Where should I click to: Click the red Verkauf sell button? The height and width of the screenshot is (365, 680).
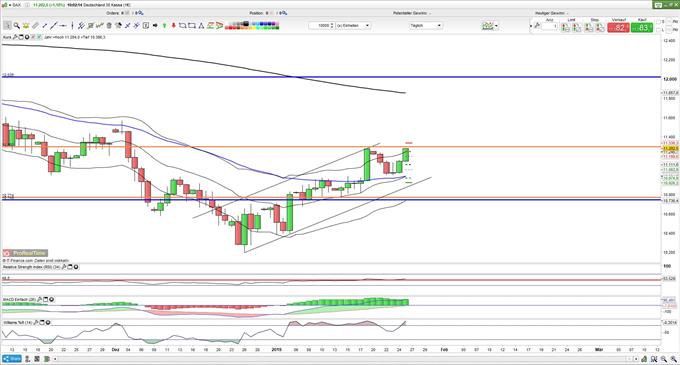tap(618, 27)
